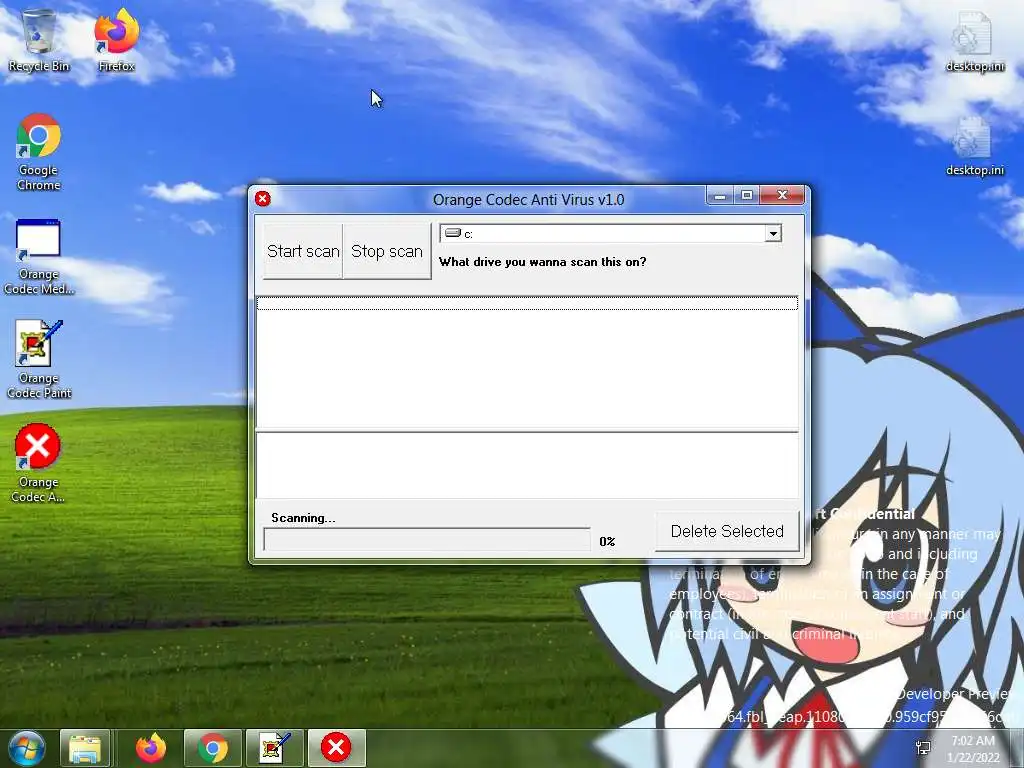Viewport: 1024px width, 768px height.
Task: Click the Delete Selected button
Action: click(x=727, y=532)
